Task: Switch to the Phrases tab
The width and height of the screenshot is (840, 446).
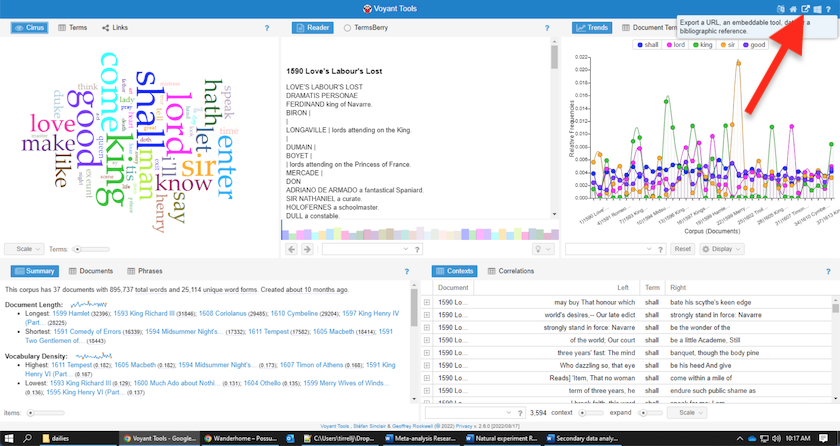Action: (x=145, y=271)
